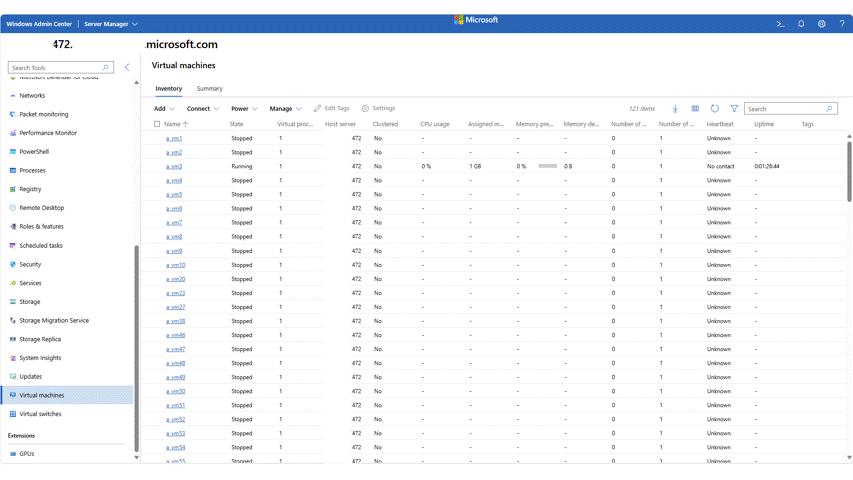Image resolution: width=853 pixels, height=480 pixels.
Task: Open the a.vm10 virtual machine link
Action: pos(176,265)
